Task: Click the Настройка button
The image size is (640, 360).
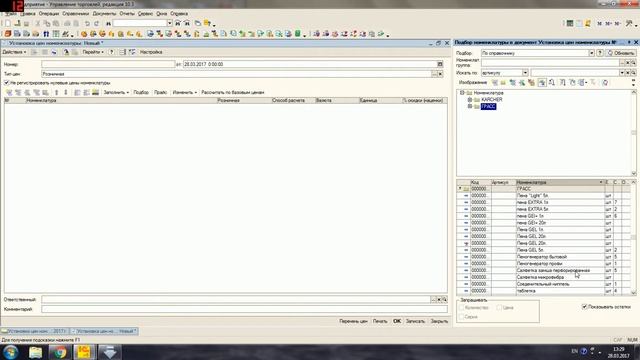Action: [x=151, y=52]
